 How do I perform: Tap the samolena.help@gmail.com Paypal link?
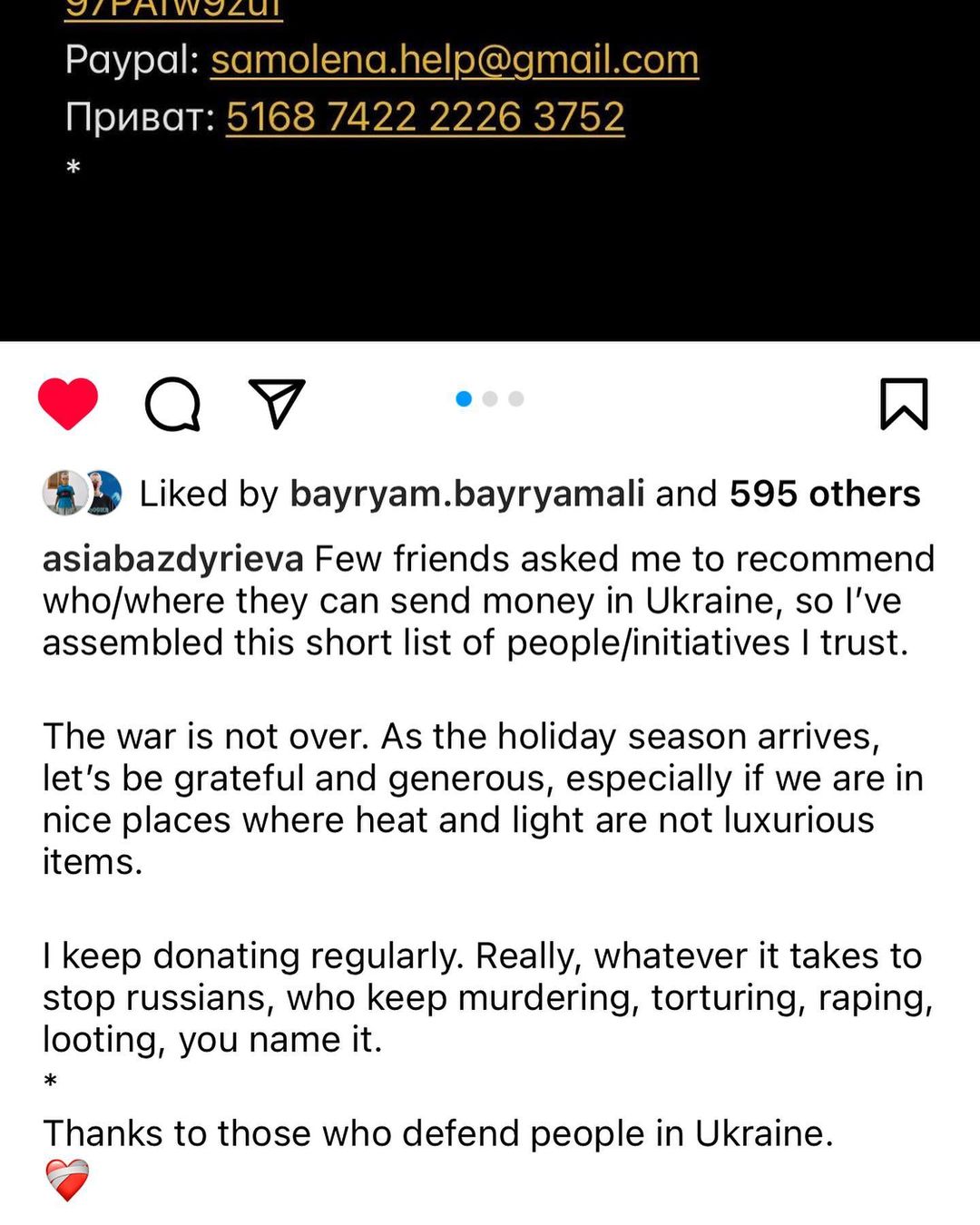tap(455, 60)
